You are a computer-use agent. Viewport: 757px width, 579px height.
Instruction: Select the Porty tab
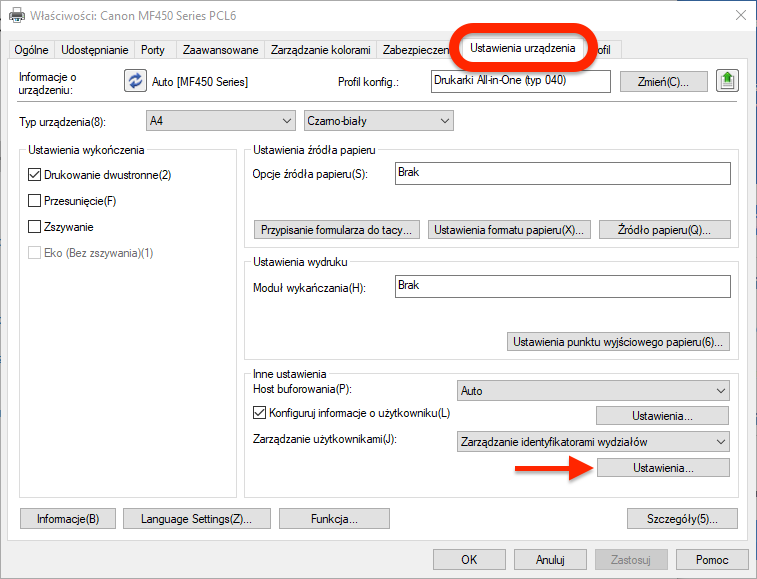click(x=153, y=50)
